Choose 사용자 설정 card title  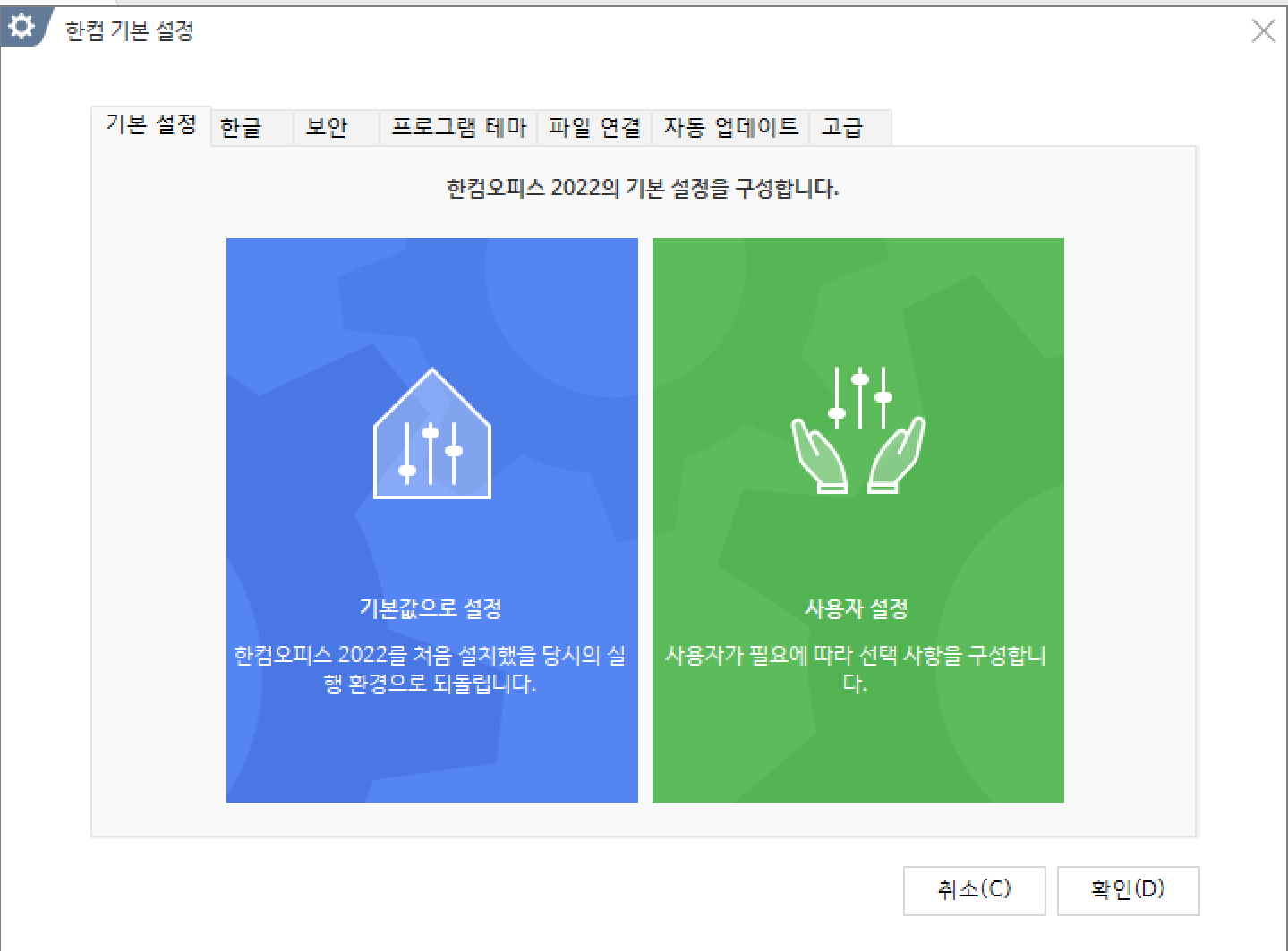coord(857,608)
